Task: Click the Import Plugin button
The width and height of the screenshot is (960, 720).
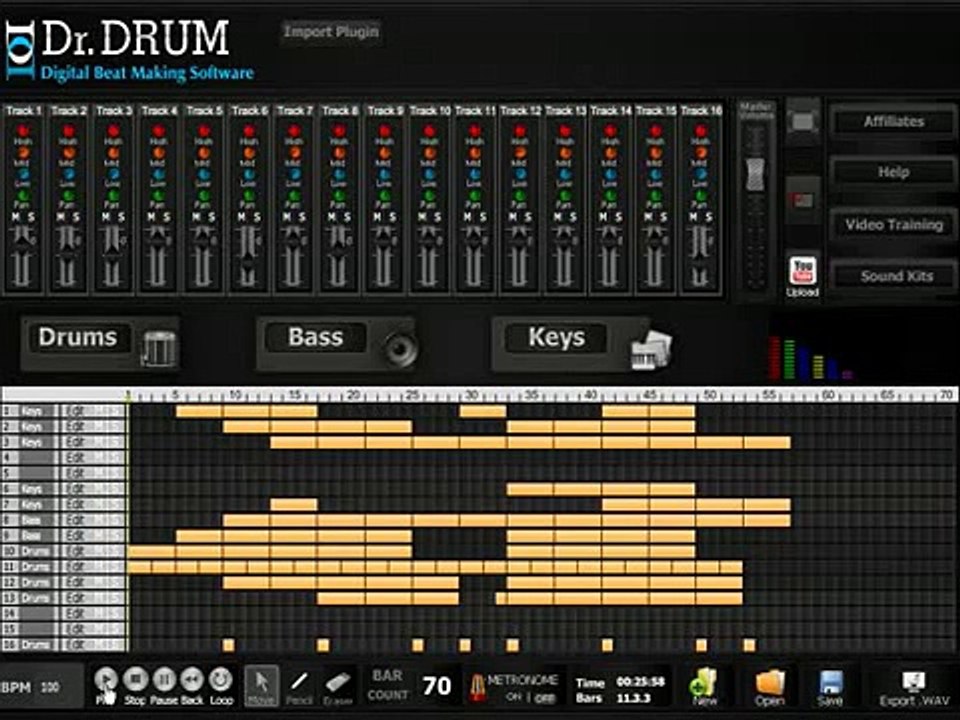Action: (331, 31)
